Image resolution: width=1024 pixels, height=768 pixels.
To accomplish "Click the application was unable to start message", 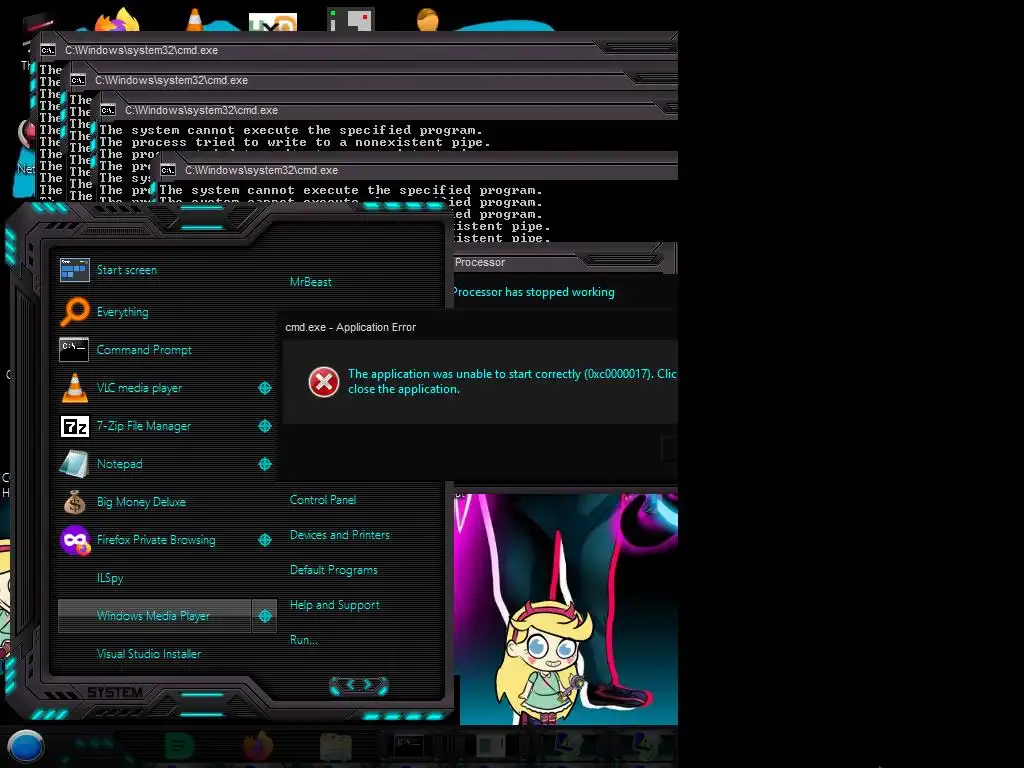I will (512, 381).
